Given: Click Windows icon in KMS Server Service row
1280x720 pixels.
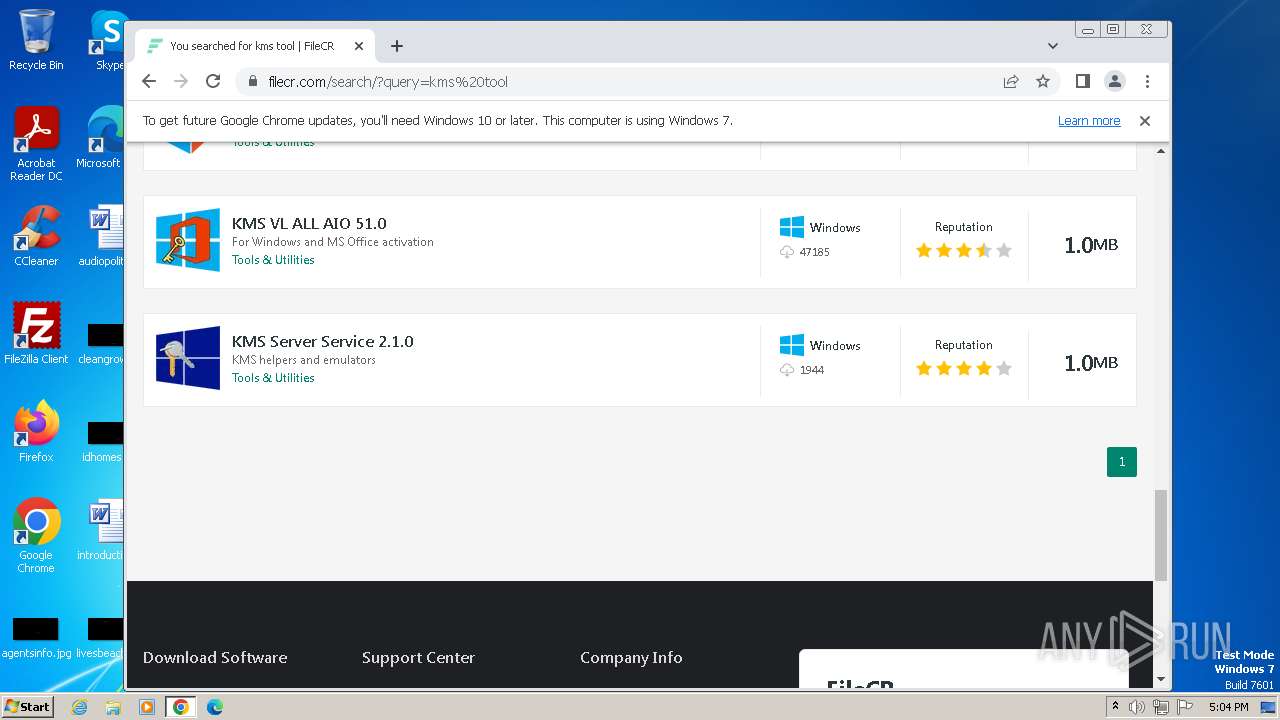Looking at the screenshot, I should pyautogui.click(x=792, y=345).
